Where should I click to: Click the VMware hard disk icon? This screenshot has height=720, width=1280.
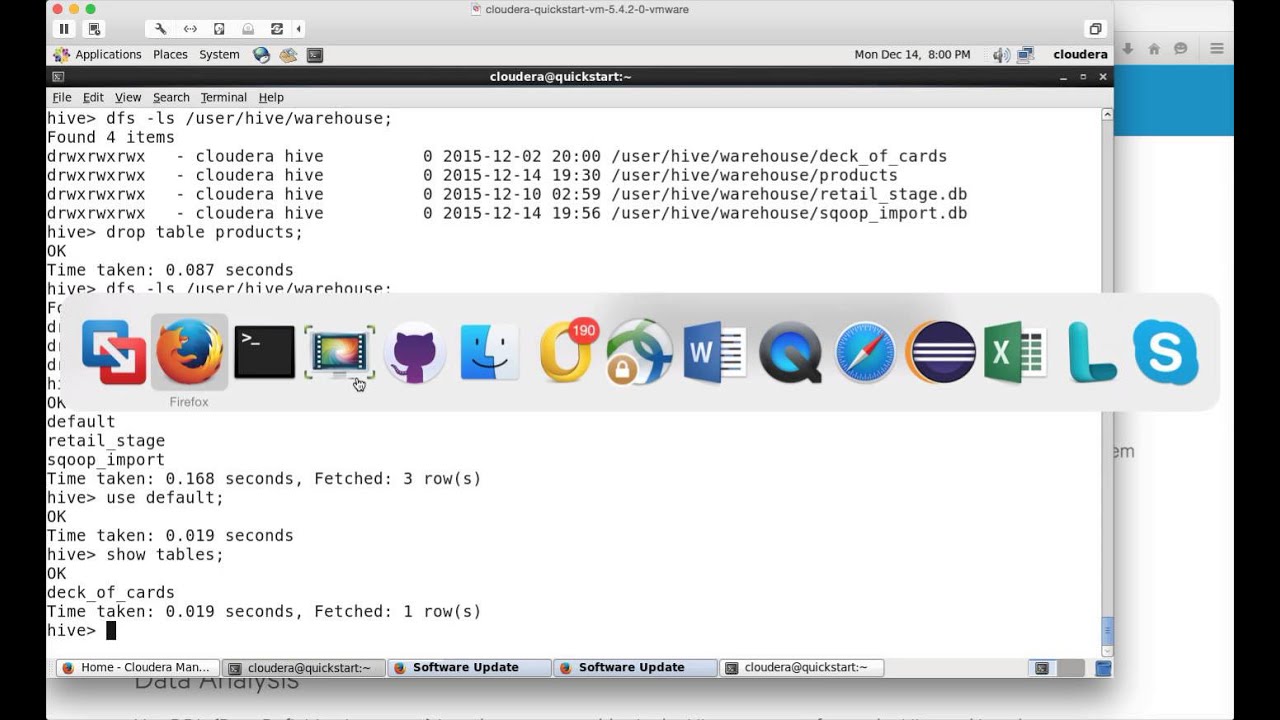click(219, 29)
